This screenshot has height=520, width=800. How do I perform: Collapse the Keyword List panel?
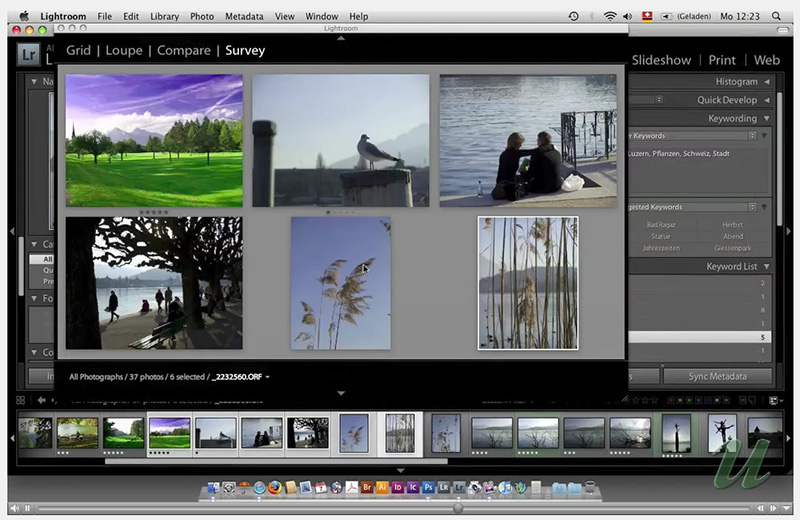(x=766, y=267)
